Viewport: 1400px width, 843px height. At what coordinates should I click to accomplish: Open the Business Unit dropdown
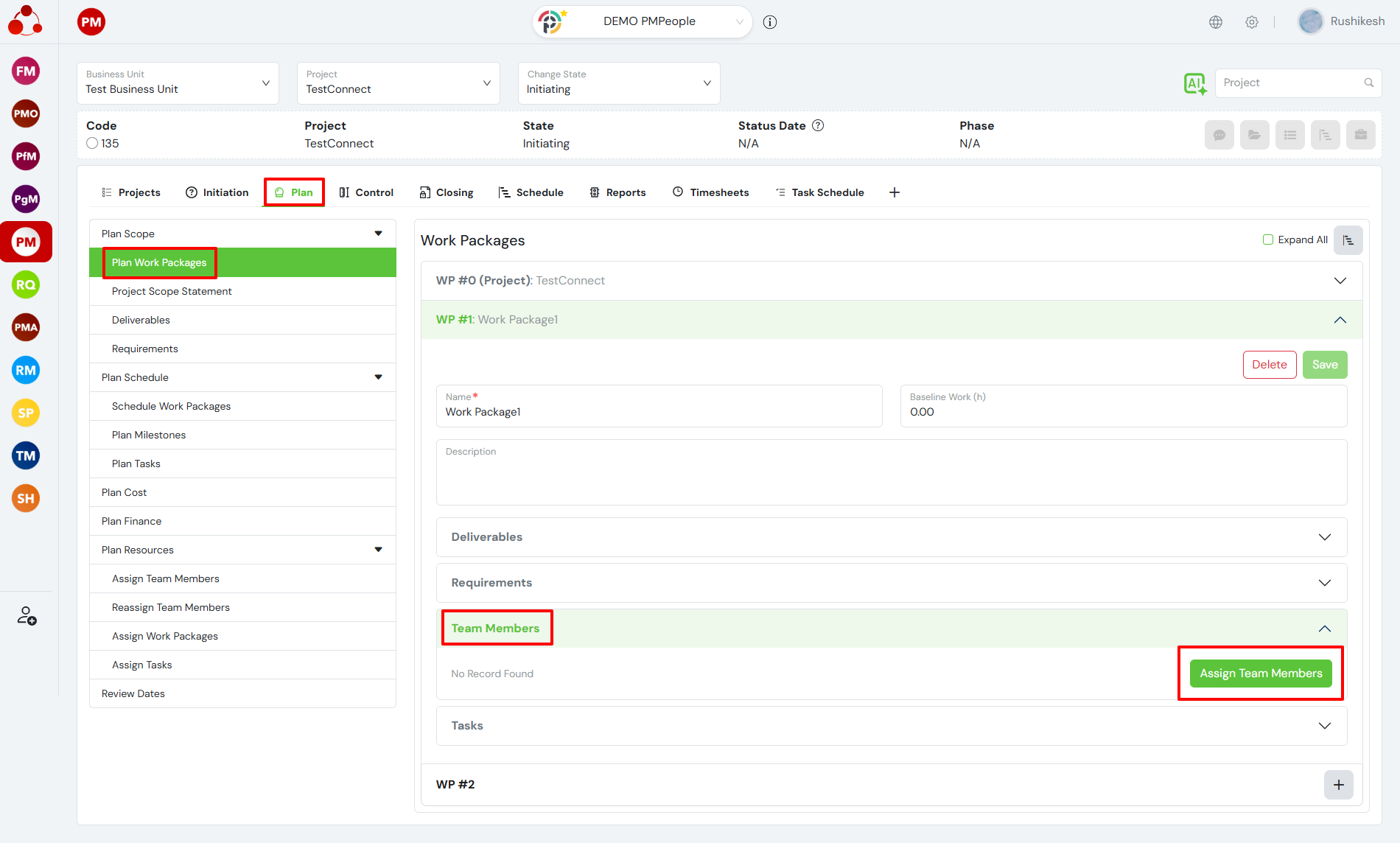(x=178, y=83)
